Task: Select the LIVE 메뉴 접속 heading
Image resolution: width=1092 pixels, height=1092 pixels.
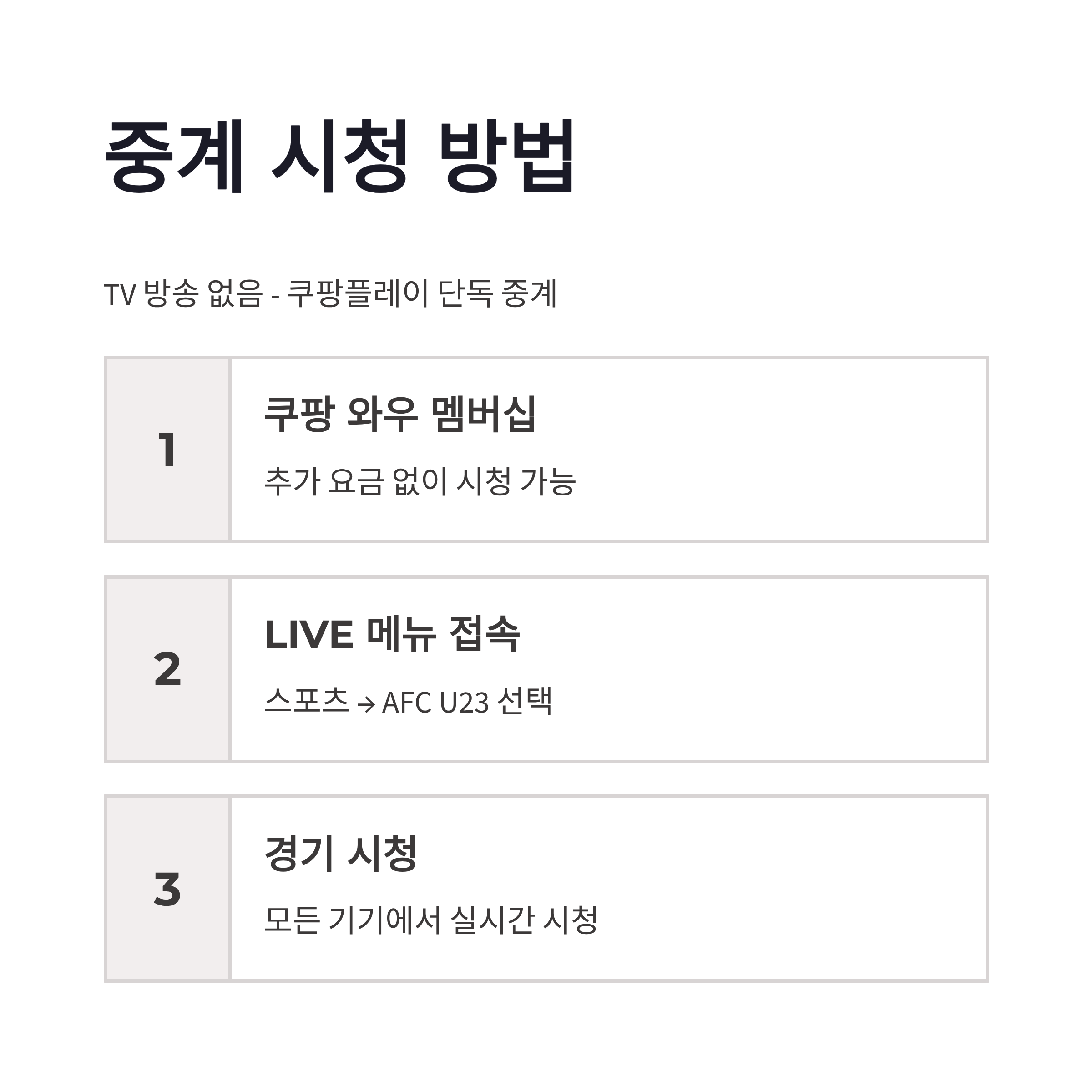Action: click(x=392, y=634)
